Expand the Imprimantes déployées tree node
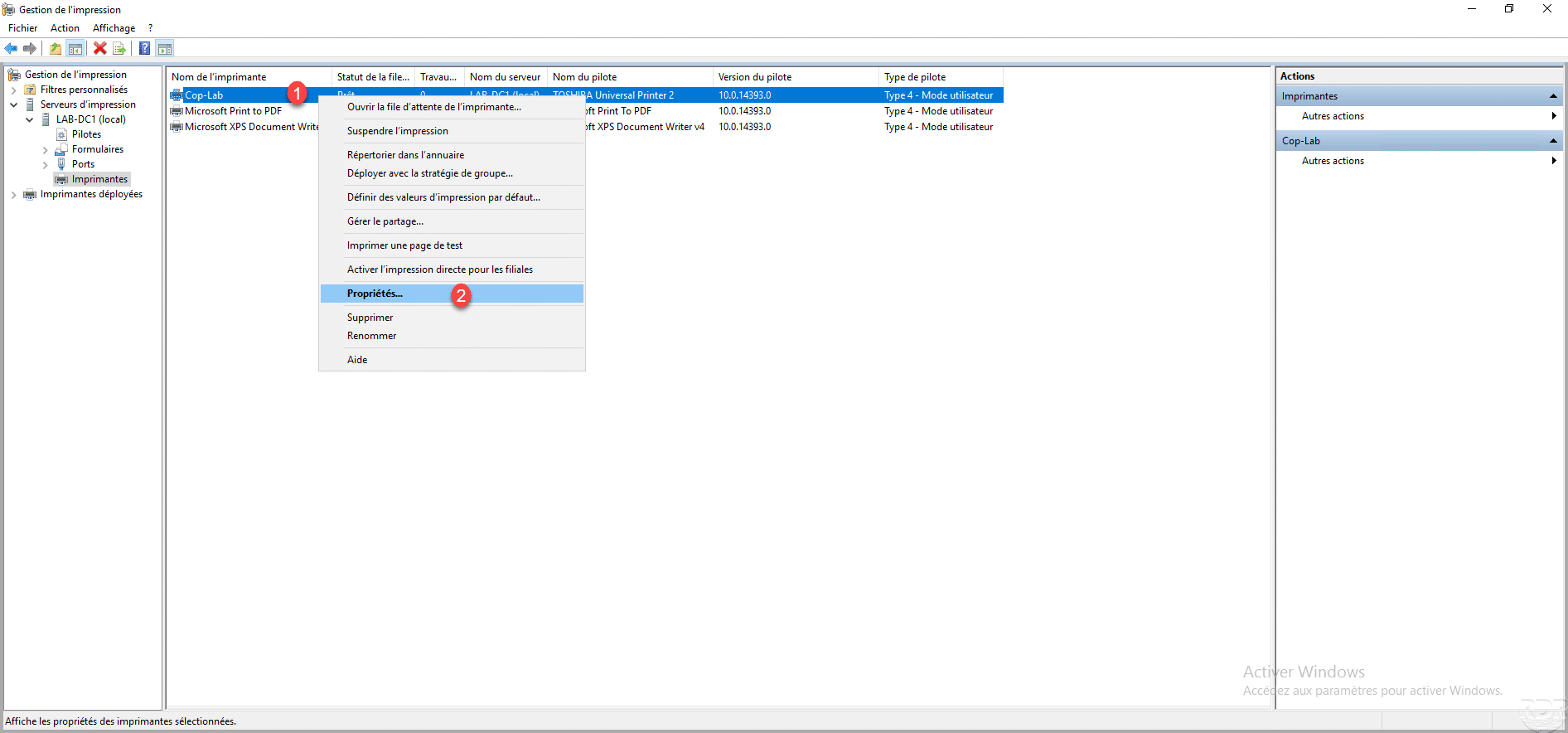1568x733 pixels. tap(14, 195)
